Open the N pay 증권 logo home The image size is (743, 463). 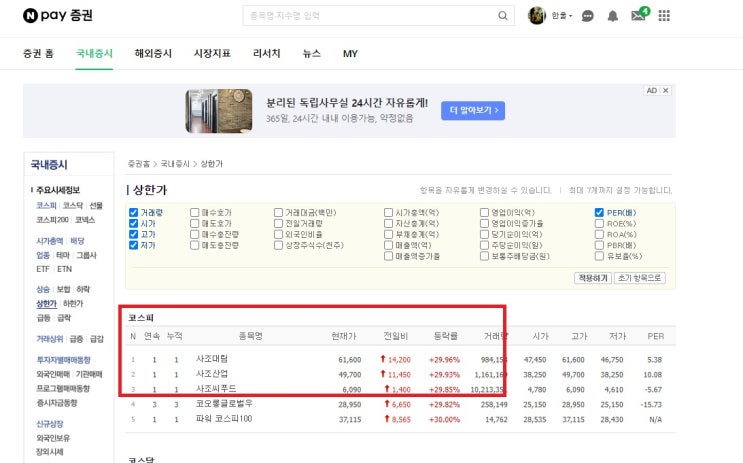pos(57,15)
